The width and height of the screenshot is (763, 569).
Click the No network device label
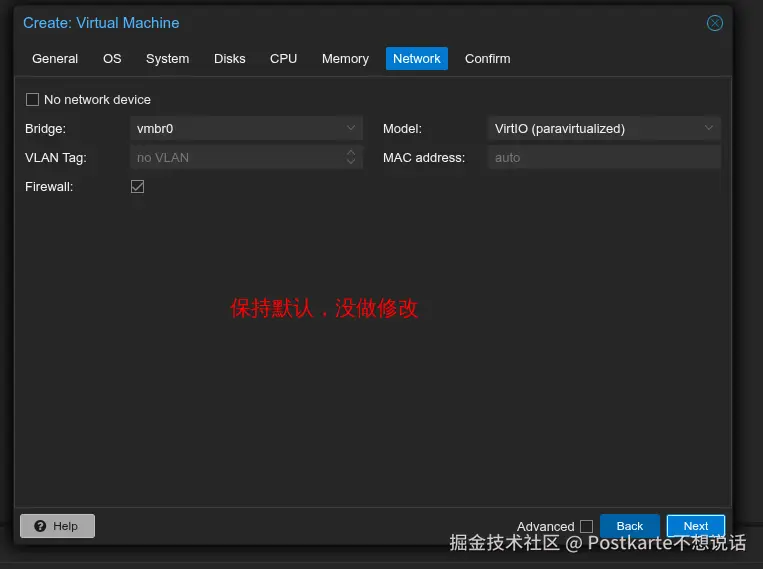(x=97, y=100)
